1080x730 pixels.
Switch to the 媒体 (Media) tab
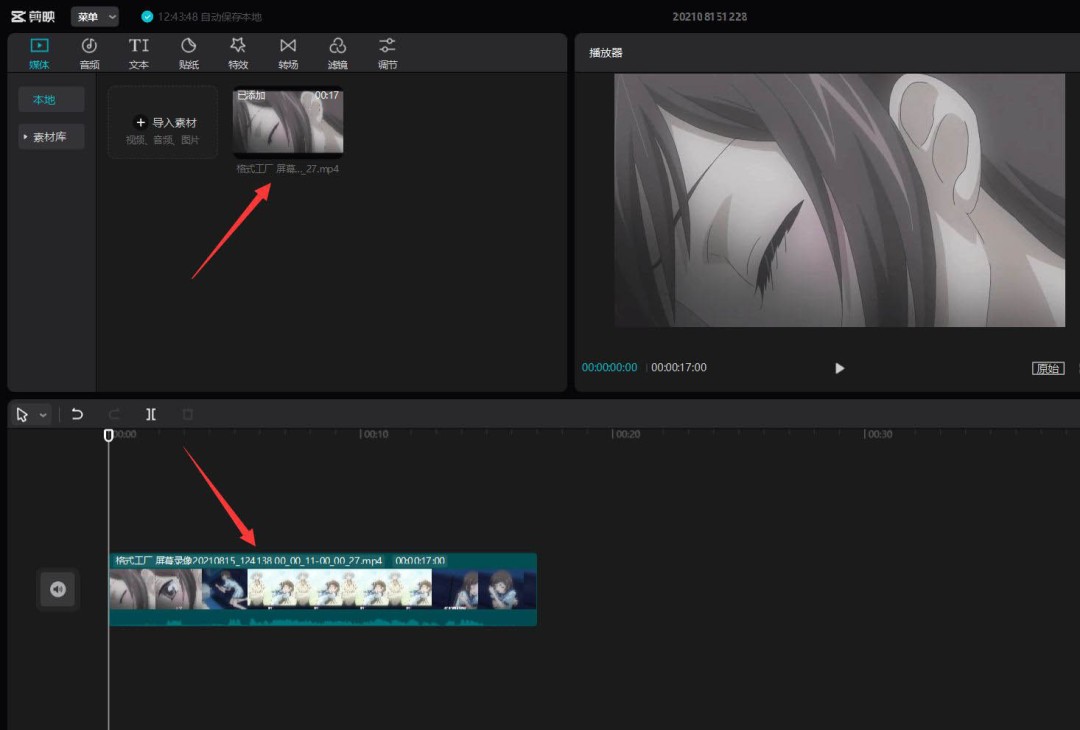coord(39,53)
